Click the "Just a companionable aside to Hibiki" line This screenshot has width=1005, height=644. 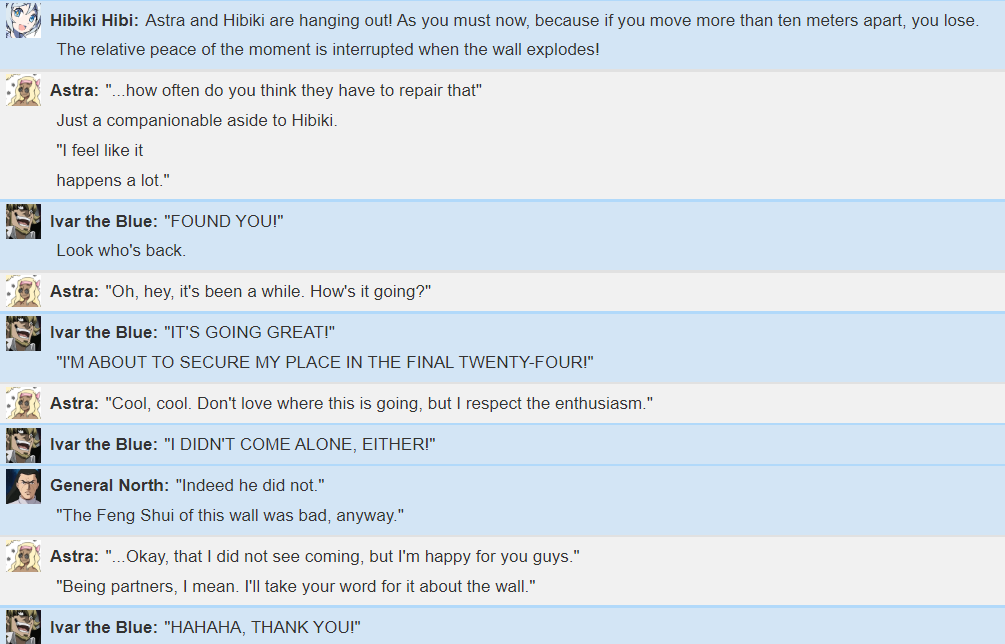[x=197, y=120]
